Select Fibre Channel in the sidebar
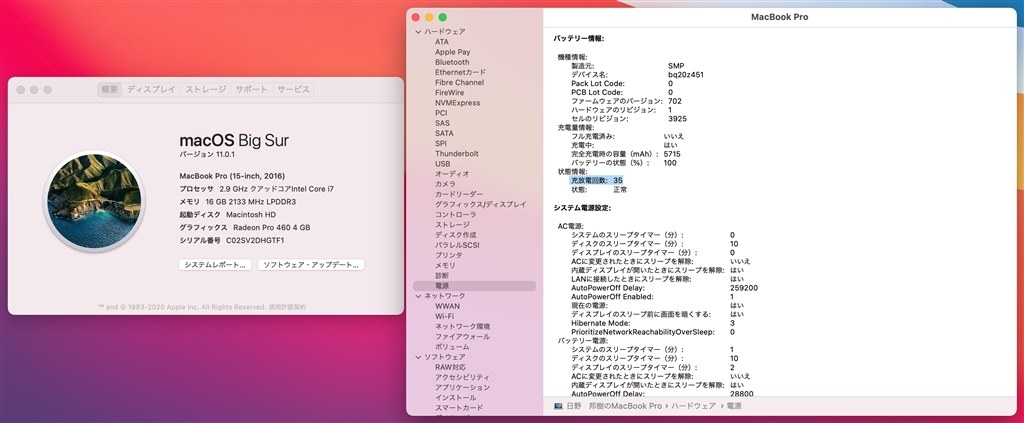 pos(460,83)
